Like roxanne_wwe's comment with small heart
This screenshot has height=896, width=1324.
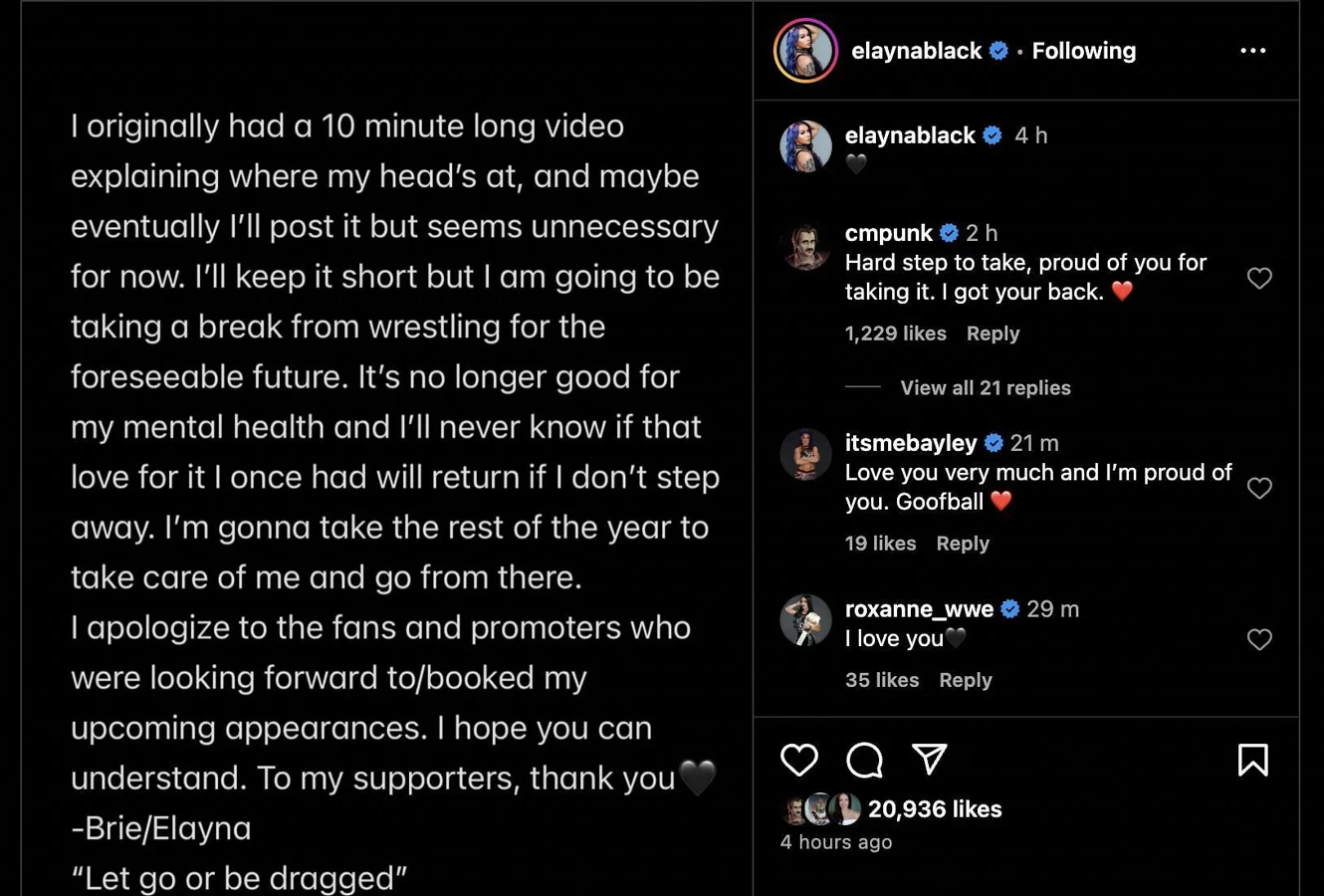click(x=1259, y=639)
